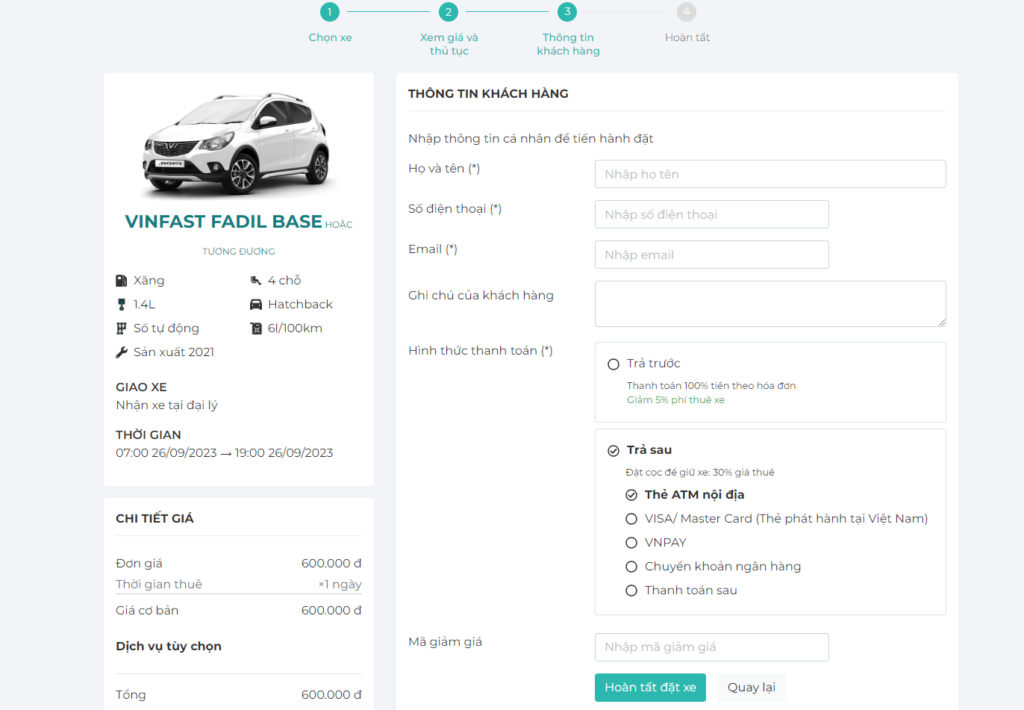Pick Chuyển khoản ngân hàng option
The height and width of the screenshot is (710, 1024).
point(631,567)
